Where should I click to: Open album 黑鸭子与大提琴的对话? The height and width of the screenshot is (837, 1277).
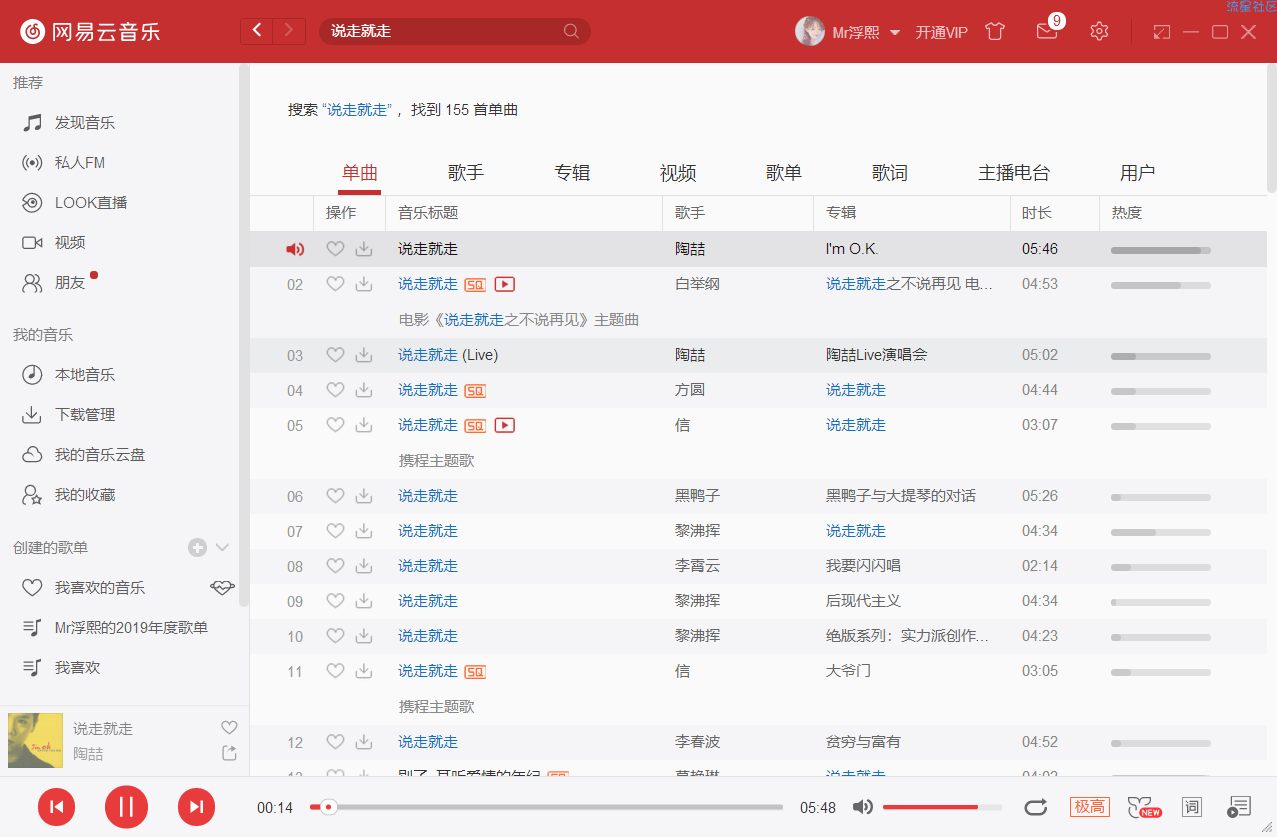point(900,496)
